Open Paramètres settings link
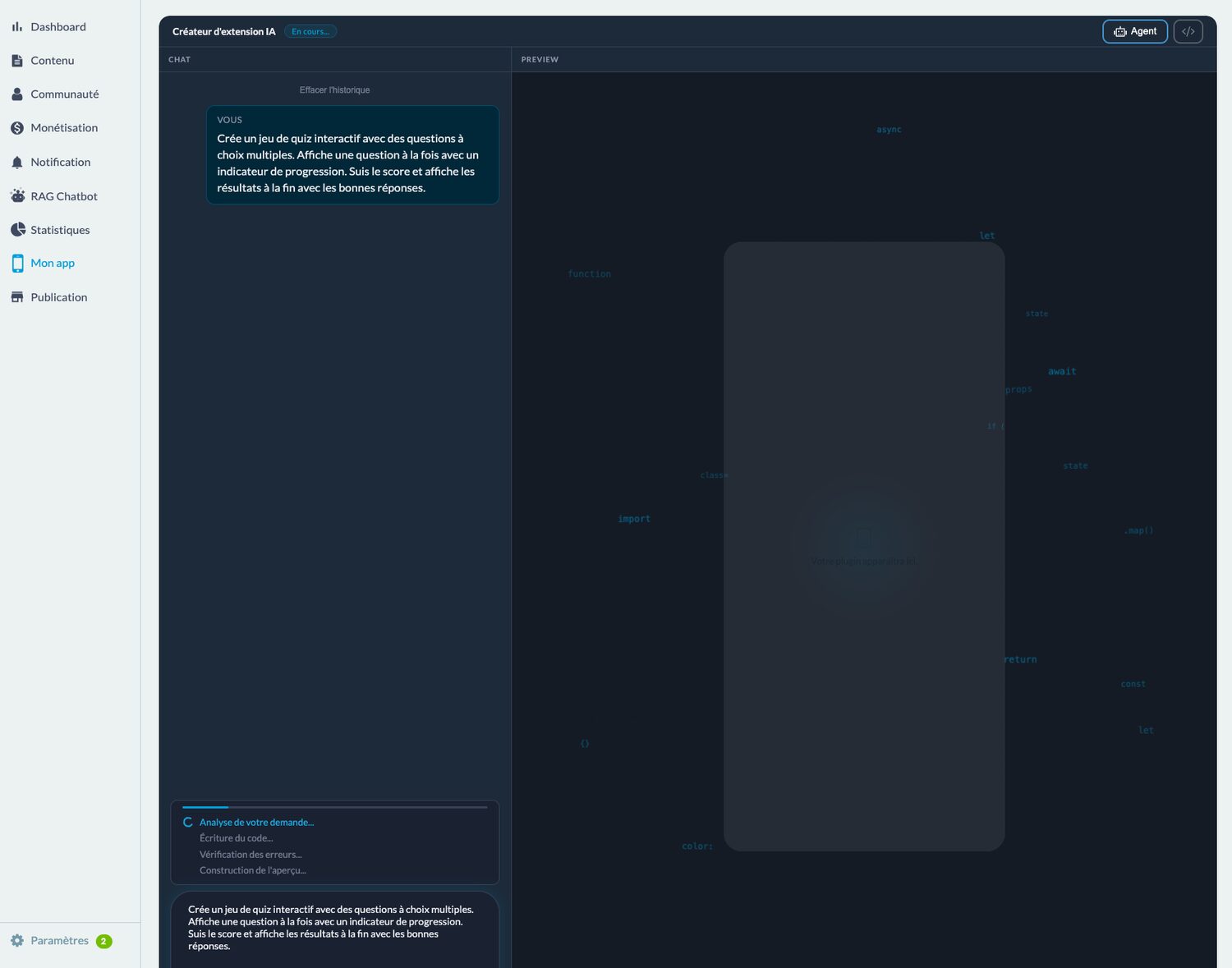 click(x=59, y=941)
